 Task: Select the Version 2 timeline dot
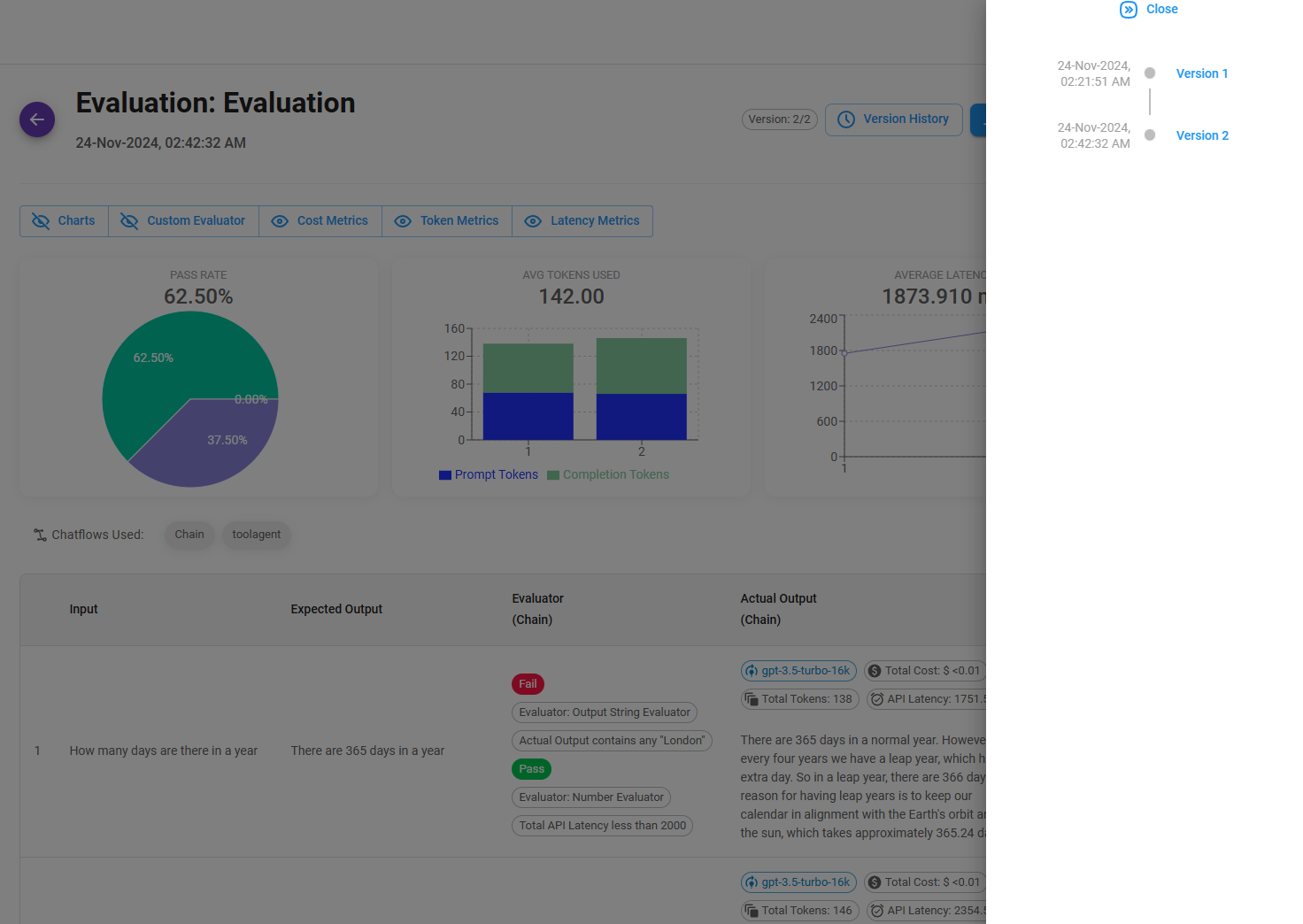click(x=1150, y=135)
